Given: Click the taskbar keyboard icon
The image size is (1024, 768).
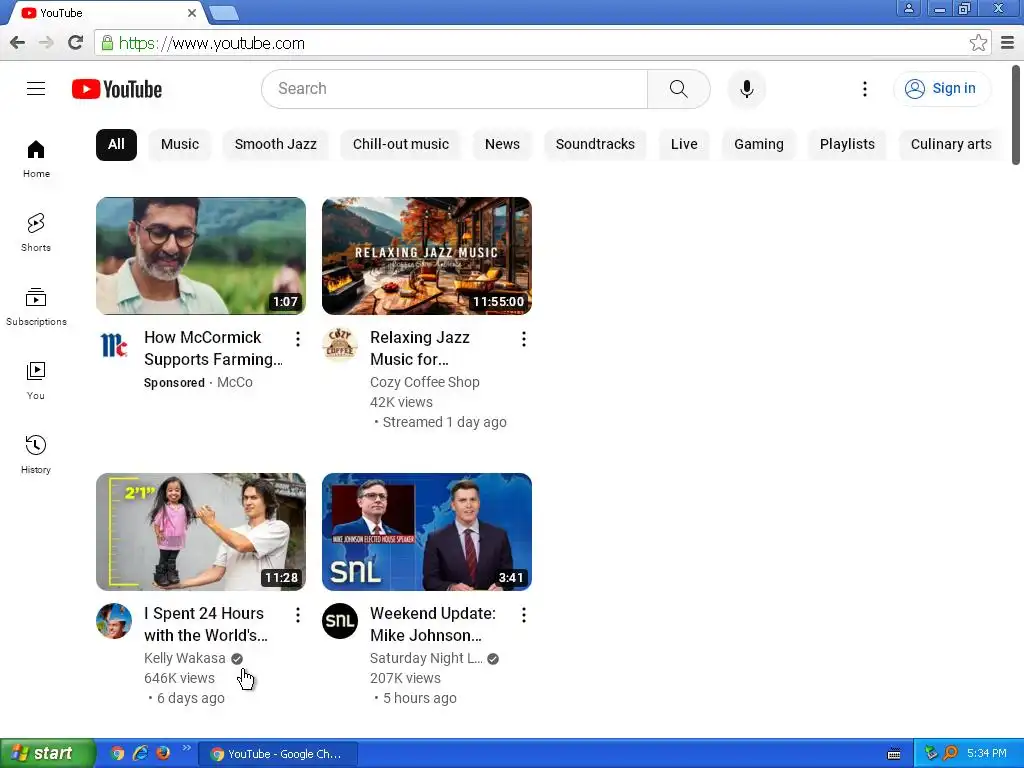Looking at the screenshot, I should click(894, 754).
